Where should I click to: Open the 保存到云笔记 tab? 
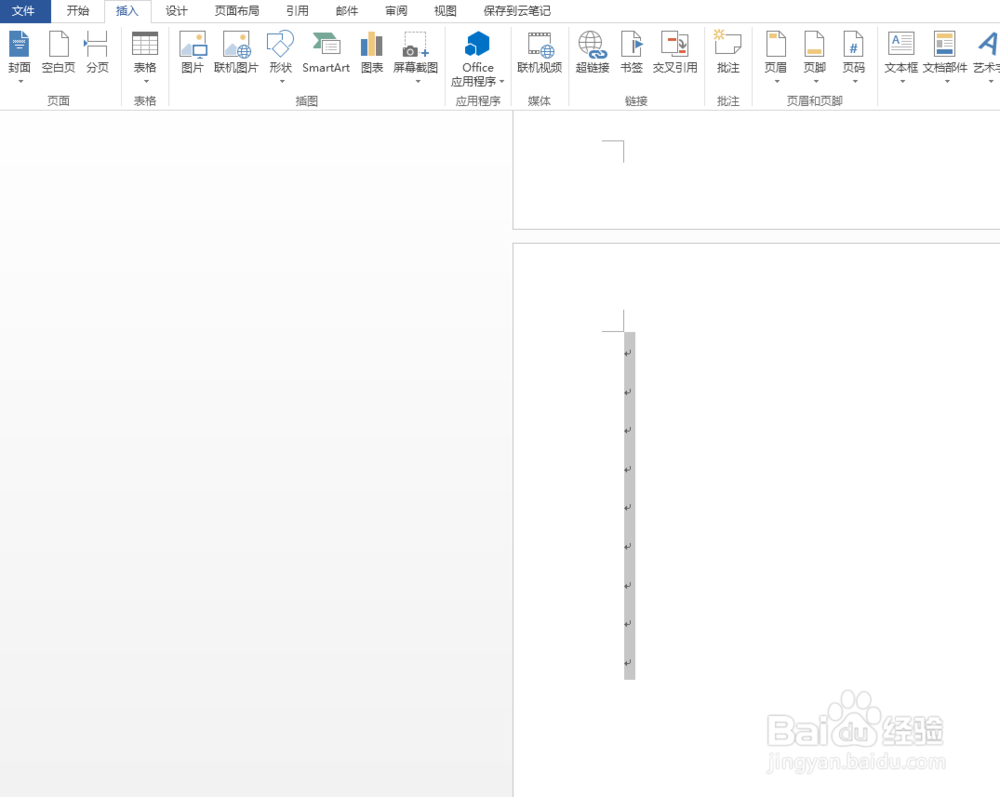coord(517,11)
